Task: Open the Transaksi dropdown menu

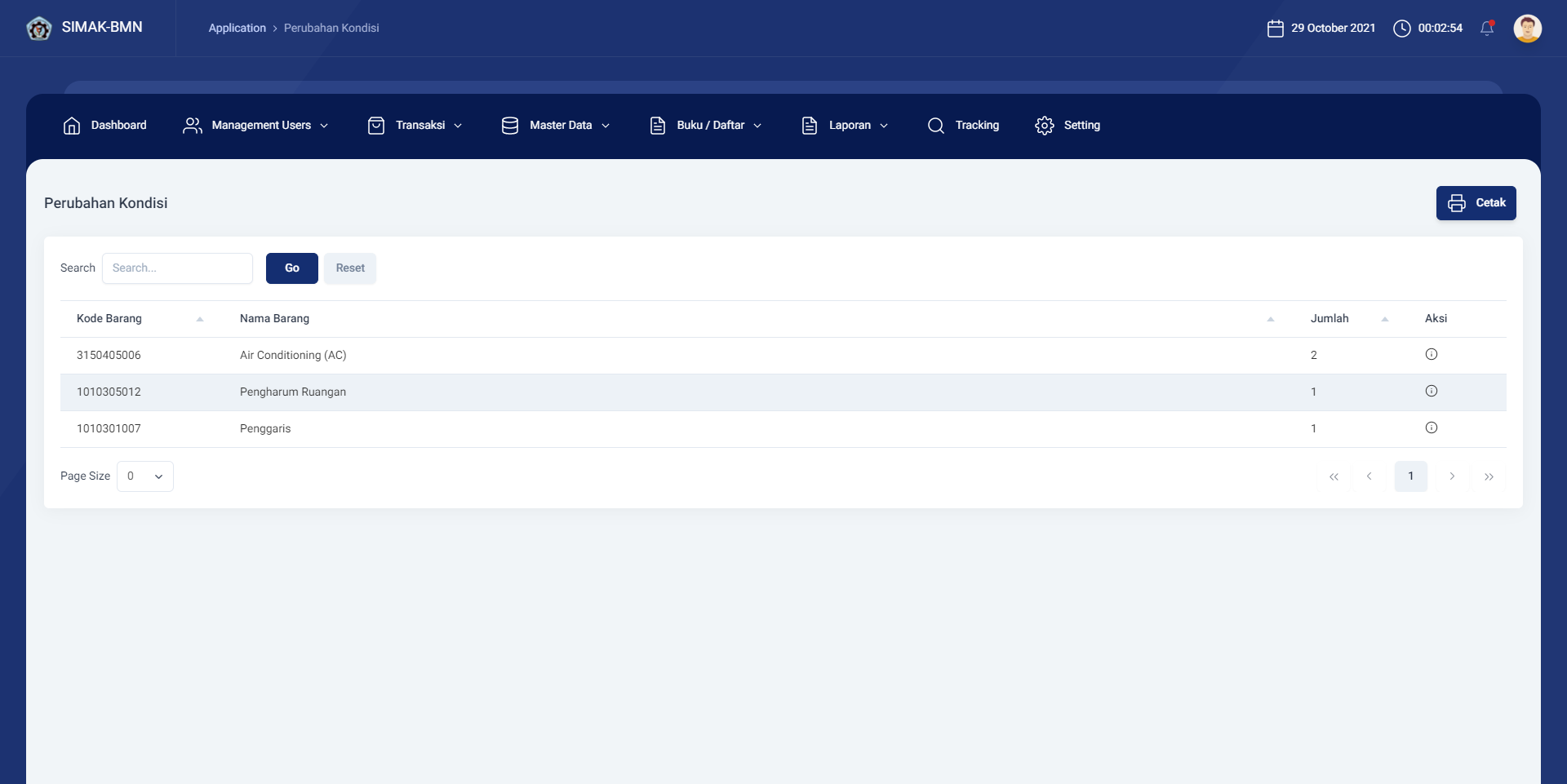Action: pyautogui.click(x=415, y=126)
